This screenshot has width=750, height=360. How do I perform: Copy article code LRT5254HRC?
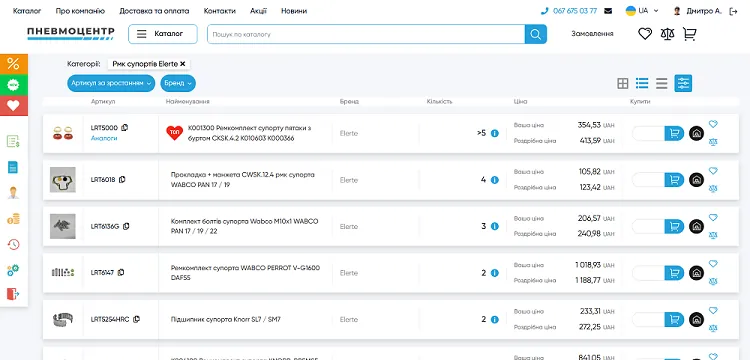(136, 319)
